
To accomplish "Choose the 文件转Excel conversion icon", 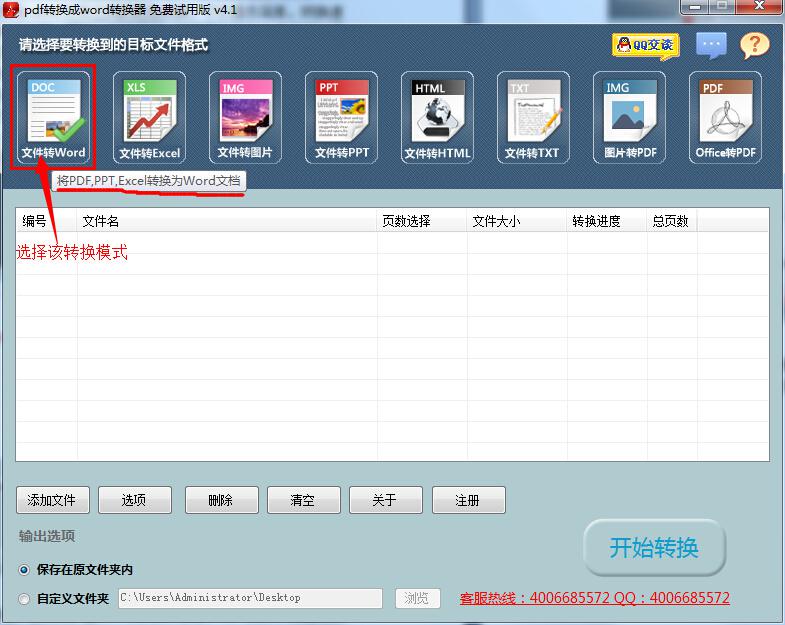I will point(149,117).
